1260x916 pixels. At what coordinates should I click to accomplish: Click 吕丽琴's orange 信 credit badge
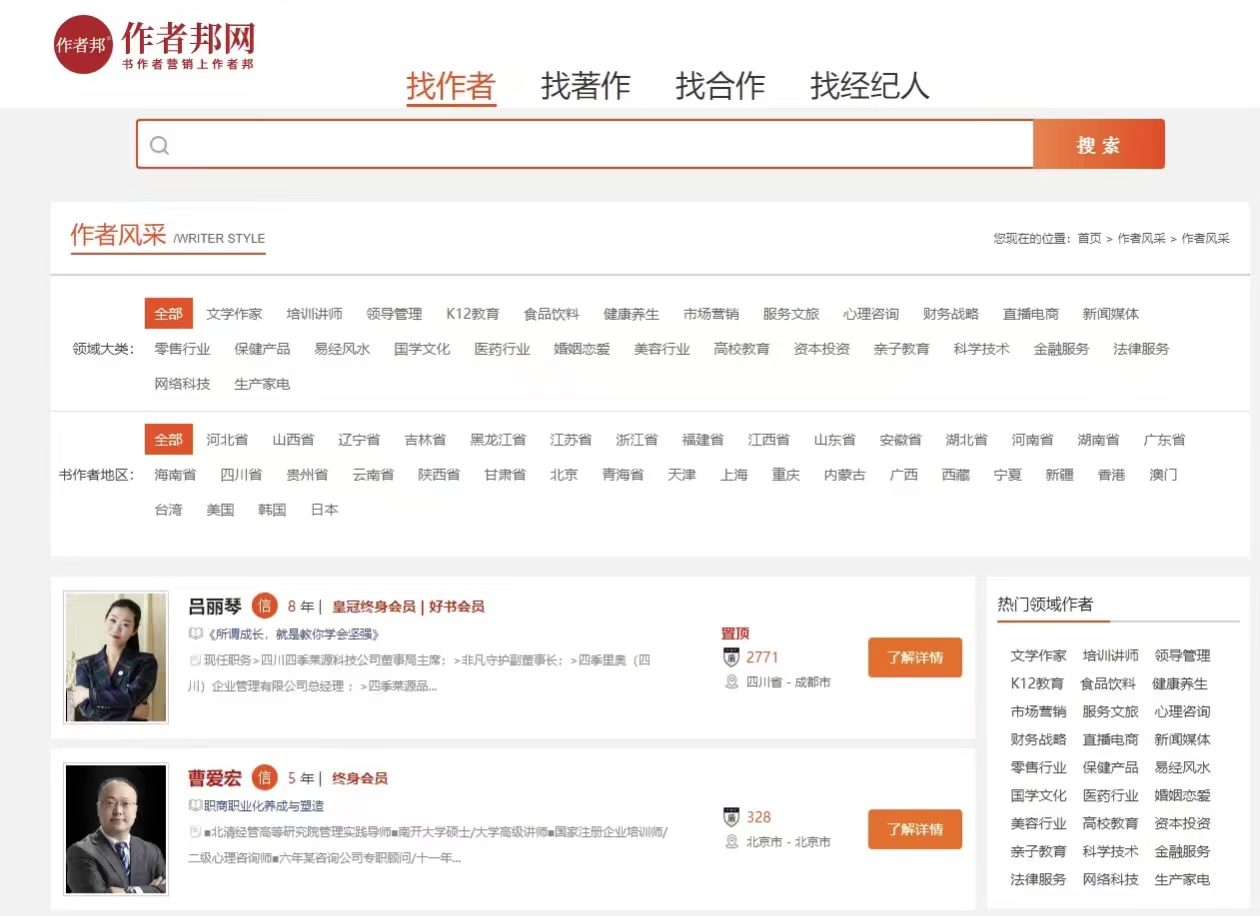pos(264,606)
